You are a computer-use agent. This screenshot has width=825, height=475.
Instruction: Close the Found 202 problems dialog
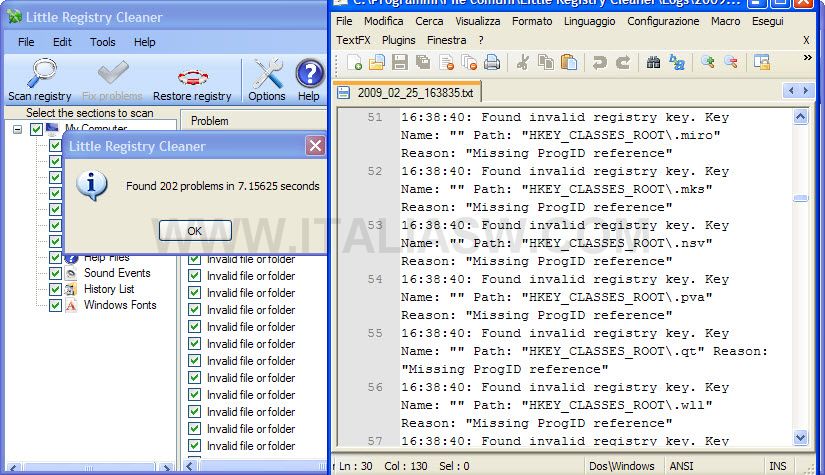[315, 146]
